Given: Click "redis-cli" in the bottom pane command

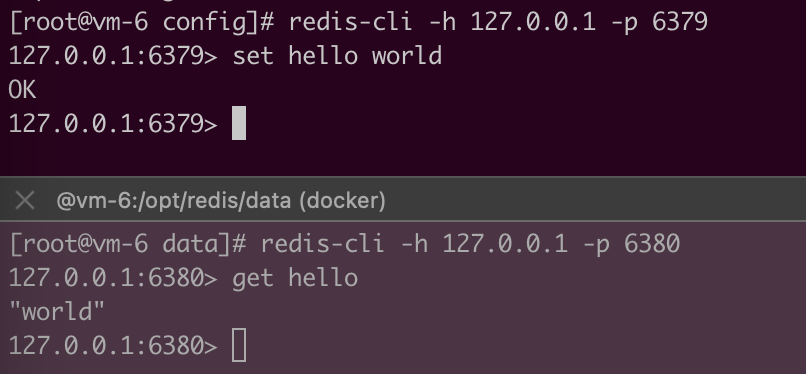Looking at the screenshot, I should (322, 244).
